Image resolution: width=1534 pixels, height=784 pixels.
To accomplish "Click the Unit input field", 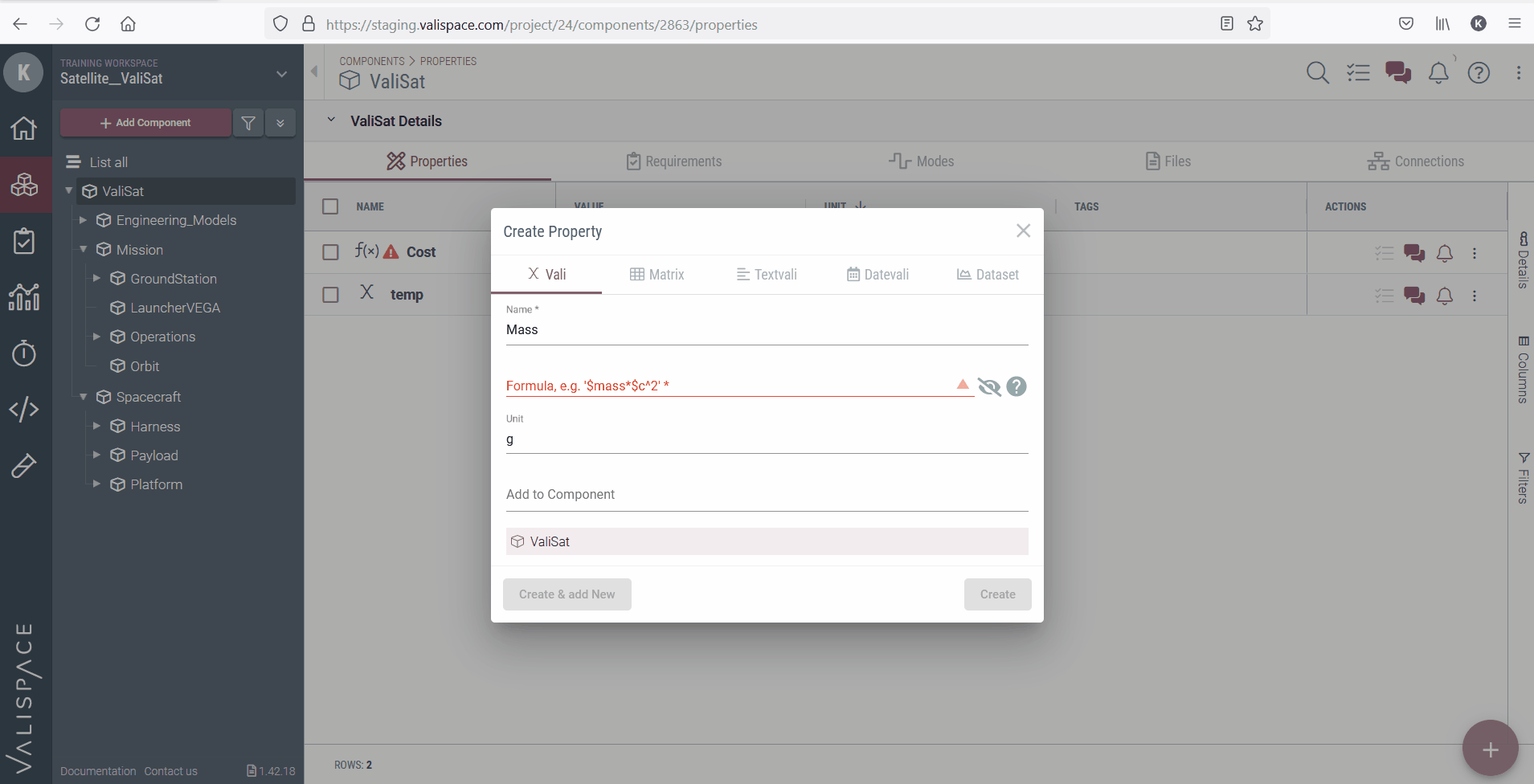I will point(767,439).
